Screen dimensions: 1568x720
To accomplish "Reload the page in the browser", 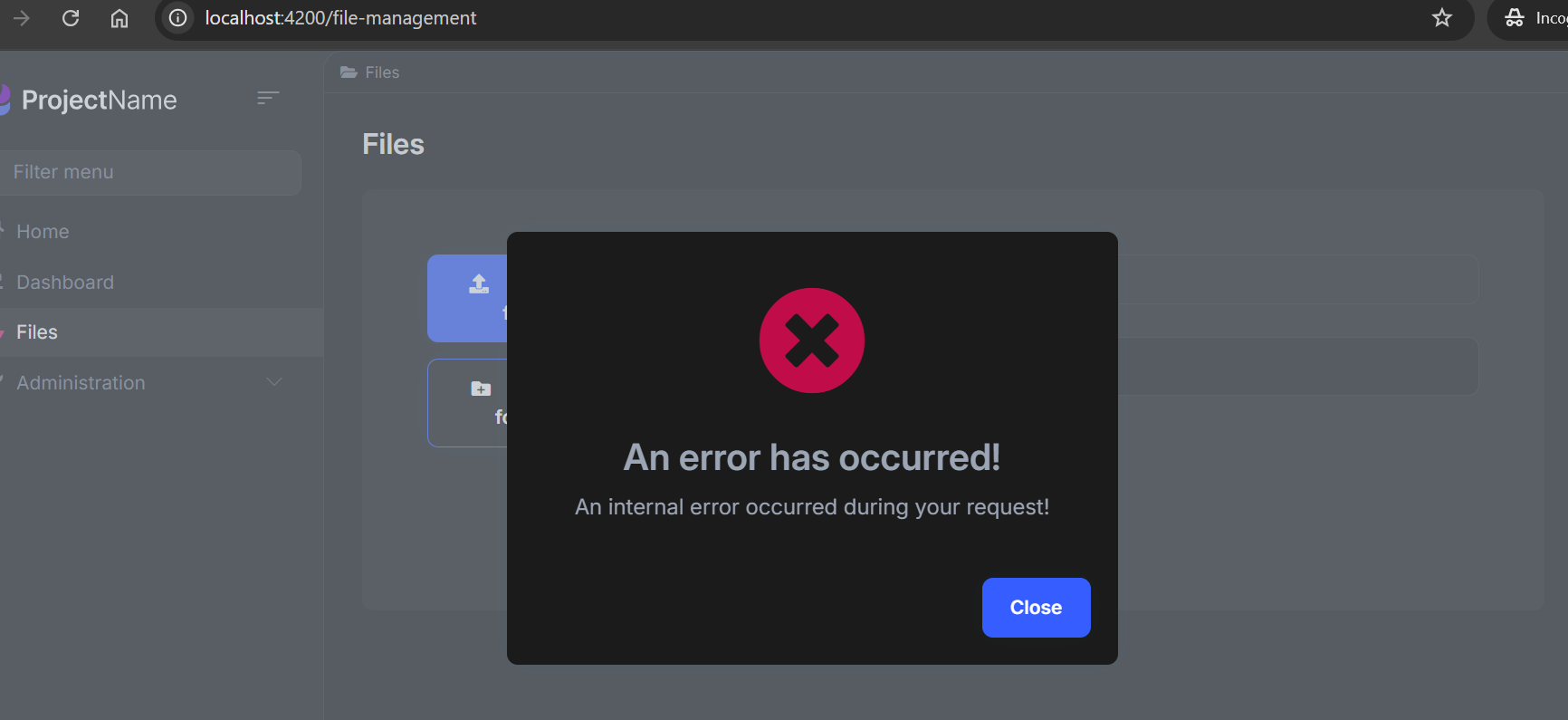I will coord(71,18).
